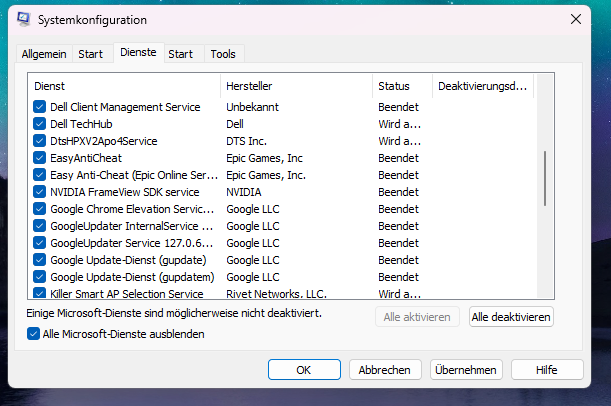Close the Systemkonfiguration dialog
This screenshot has height=406, width=611.
point(576,19)
